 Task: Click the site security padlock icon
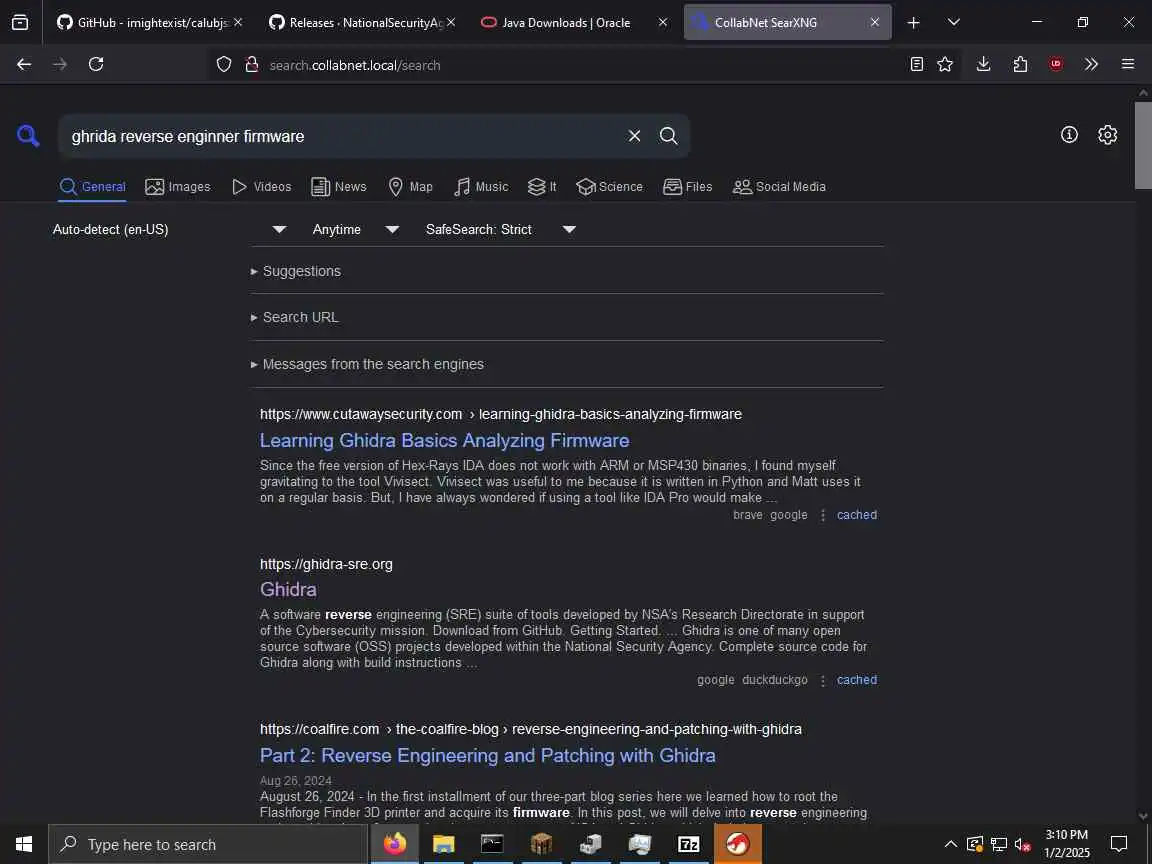[x=251, y=65]
